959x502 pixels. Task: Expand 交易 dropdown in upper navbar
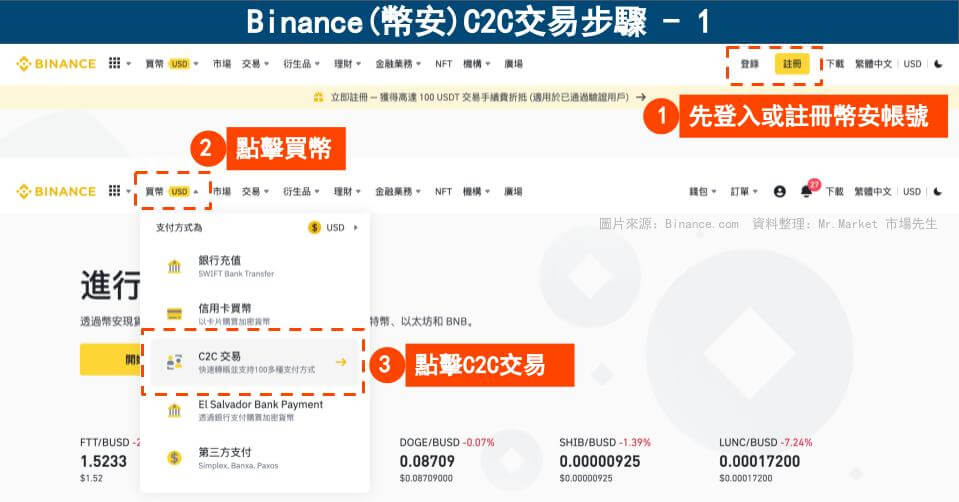click(x=255, y=64)
